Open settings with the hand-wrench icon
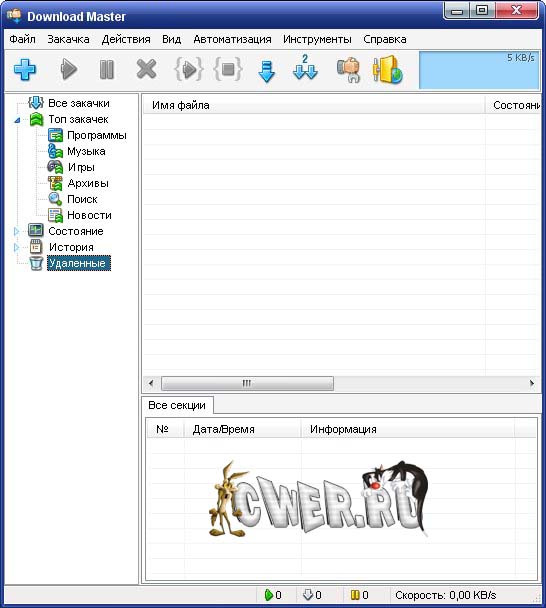 pos(348,70)
